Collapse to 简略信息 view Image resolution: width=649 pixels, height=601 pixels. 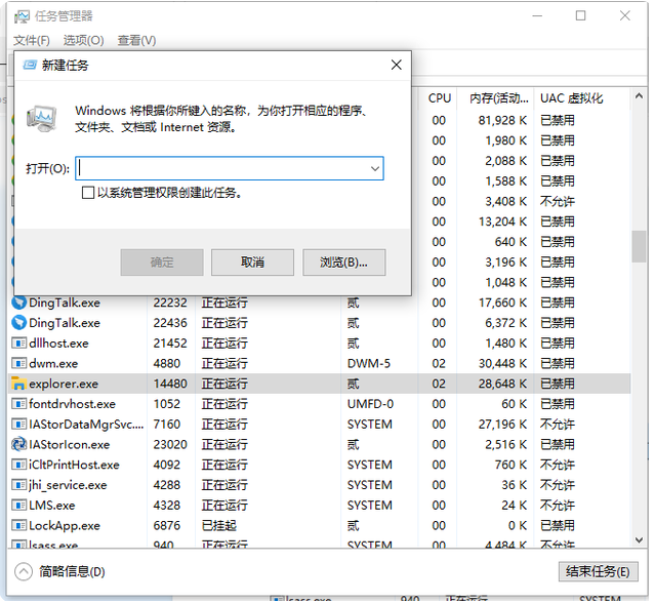tap(23, 572)
